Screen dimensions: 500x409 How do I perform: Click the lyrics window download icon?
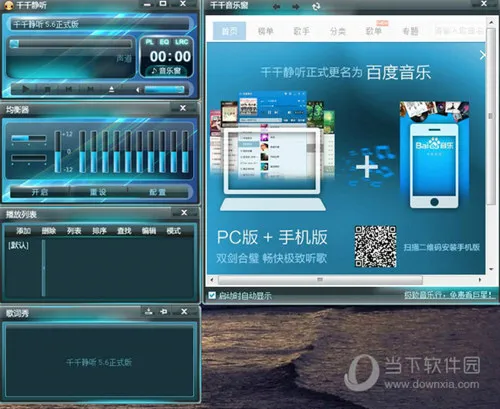(149, 312)
